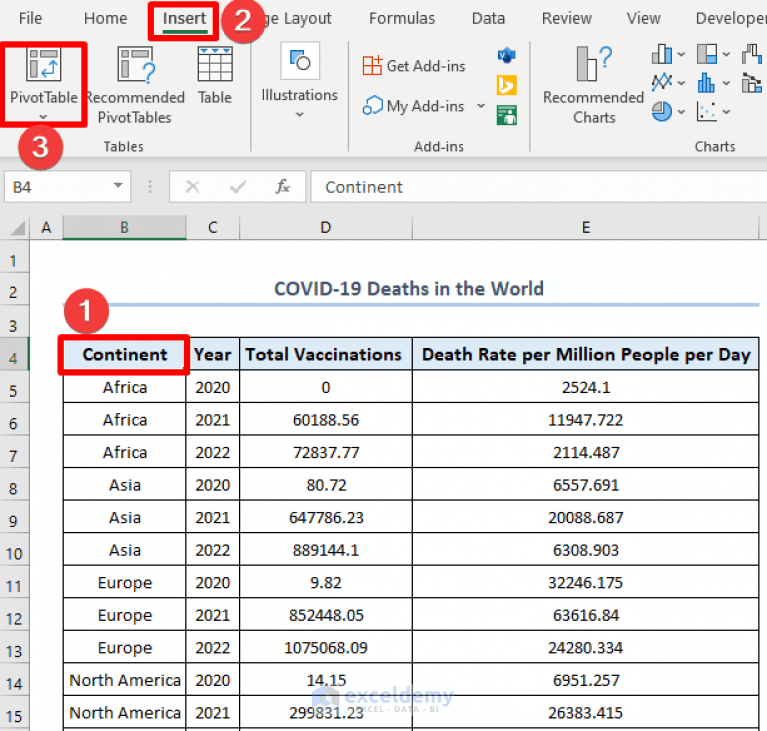
Task: Click the Name Box showing B4
Action: 68,186
